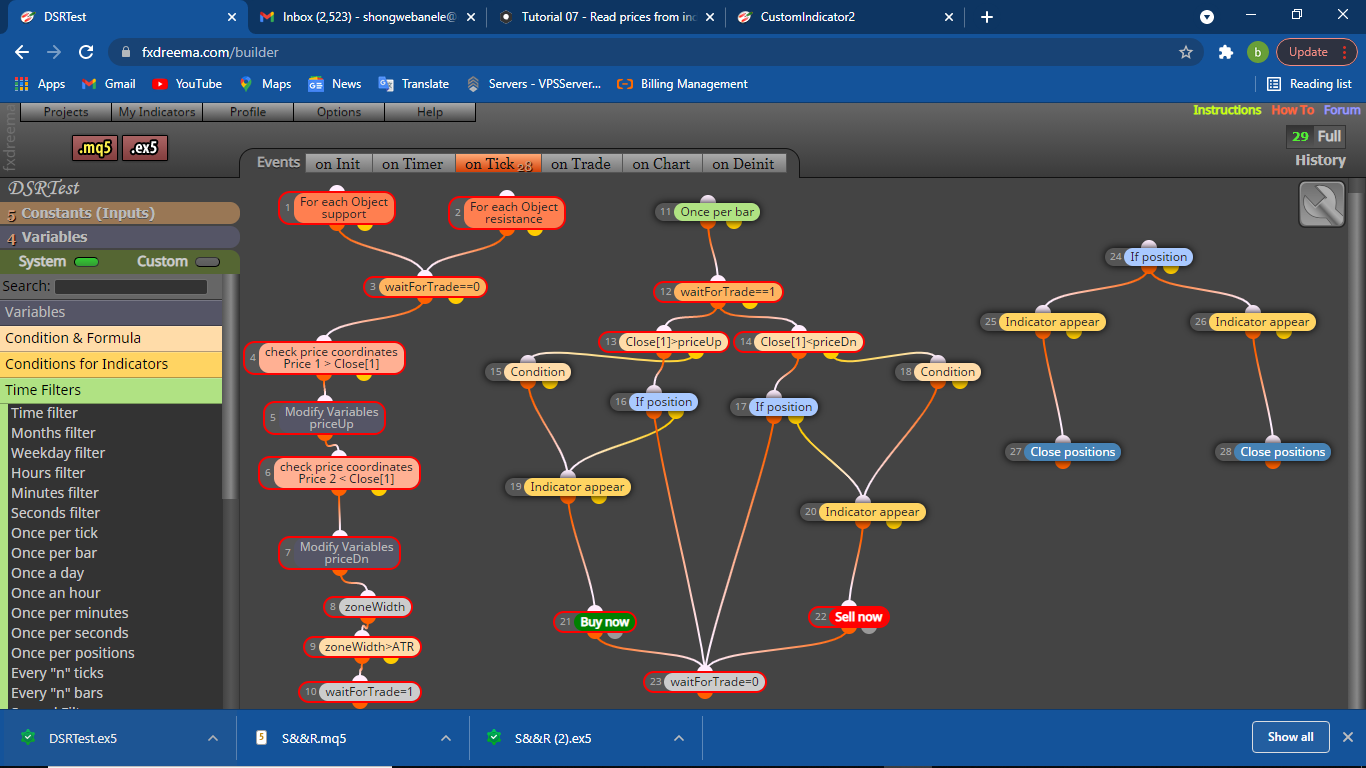Open the How To link
Viewport: 1366px width, 768px height.
[1293, 110]
